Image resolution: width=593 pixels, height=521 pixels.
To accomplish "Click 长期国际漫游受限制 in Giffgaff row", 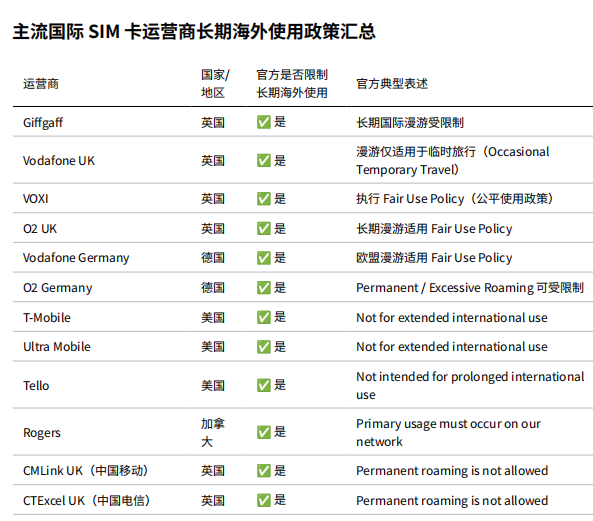I will pyautogui.click(x=410, y=122).
